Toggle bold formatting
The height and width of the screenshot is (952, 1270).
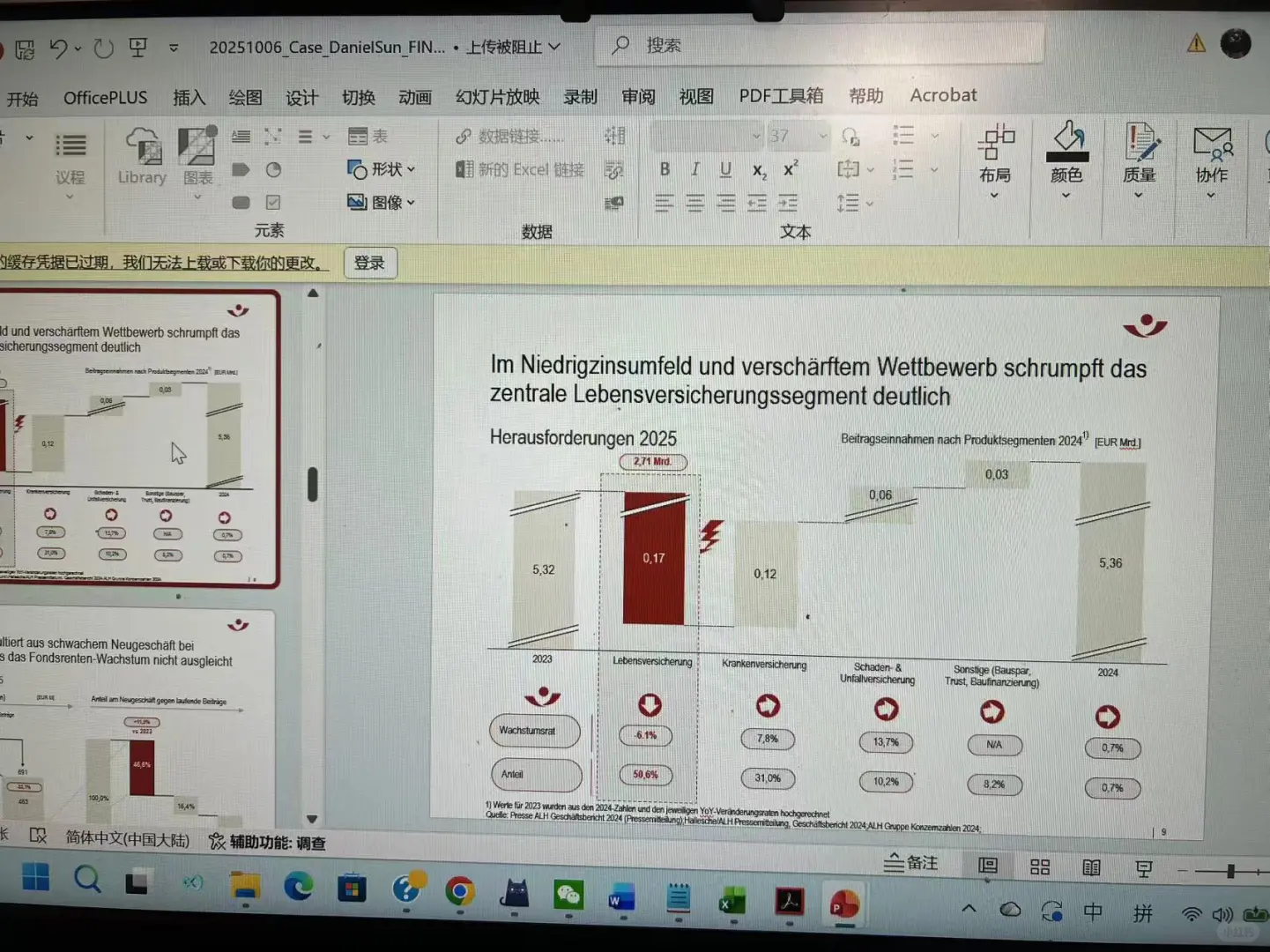665,168
